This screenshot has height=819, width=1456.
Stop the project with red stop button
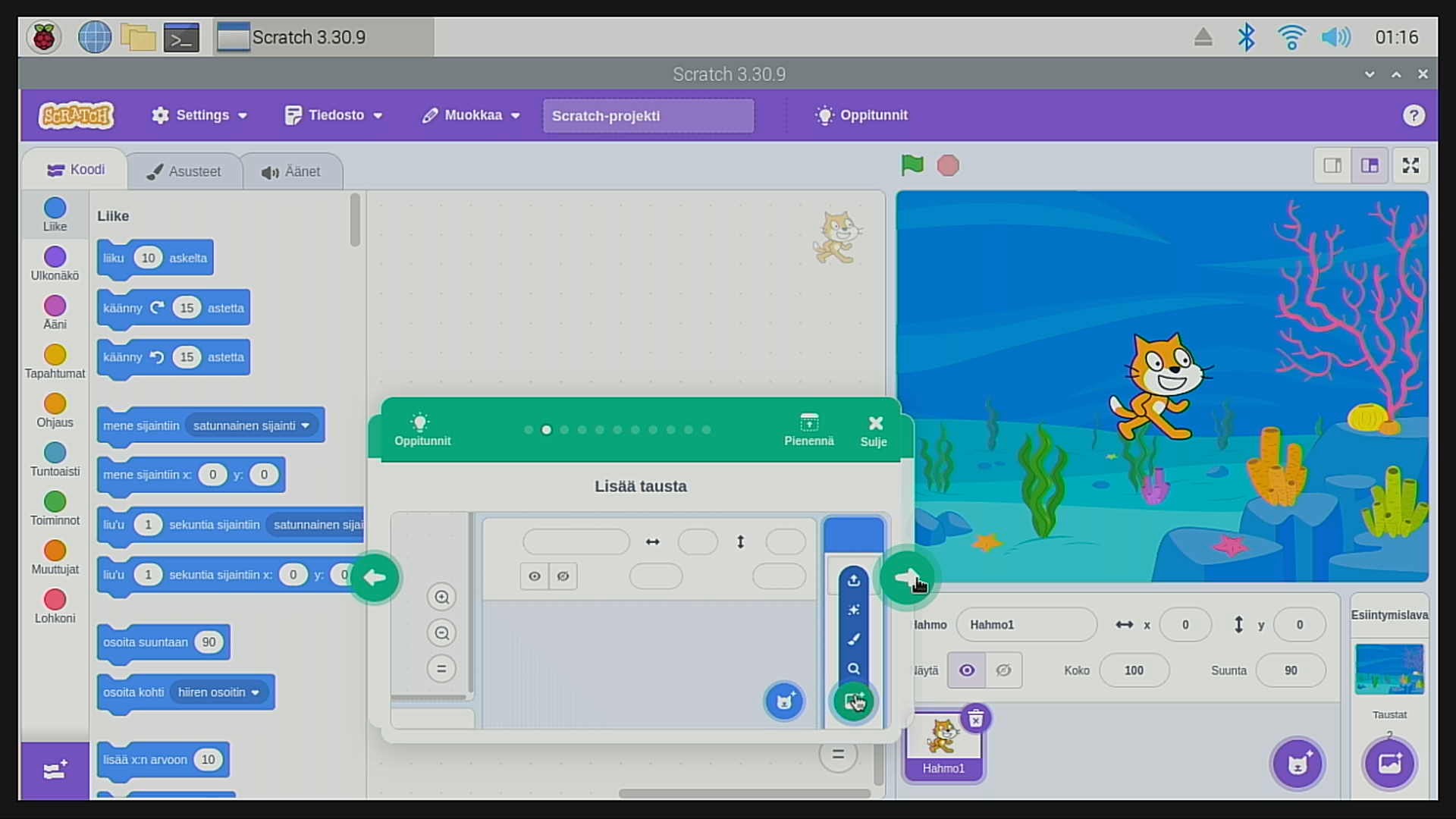948,165
